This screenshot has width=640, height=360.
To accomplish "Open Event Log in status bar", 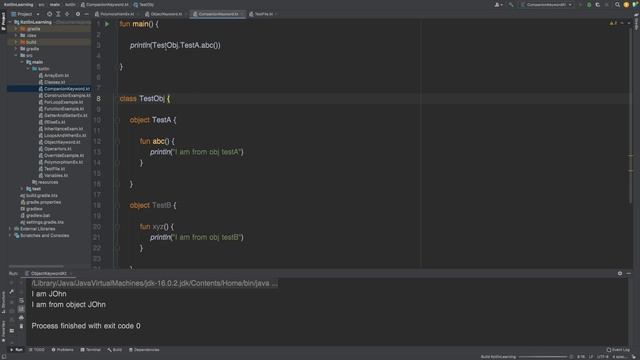I will (x=618, y=350).
